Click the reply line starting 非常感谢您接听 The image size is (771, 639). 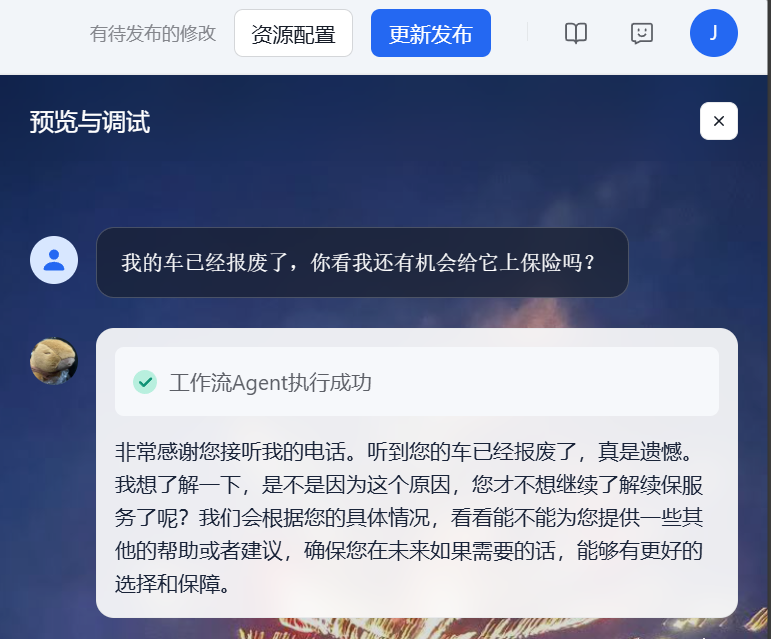click(404, 452)
